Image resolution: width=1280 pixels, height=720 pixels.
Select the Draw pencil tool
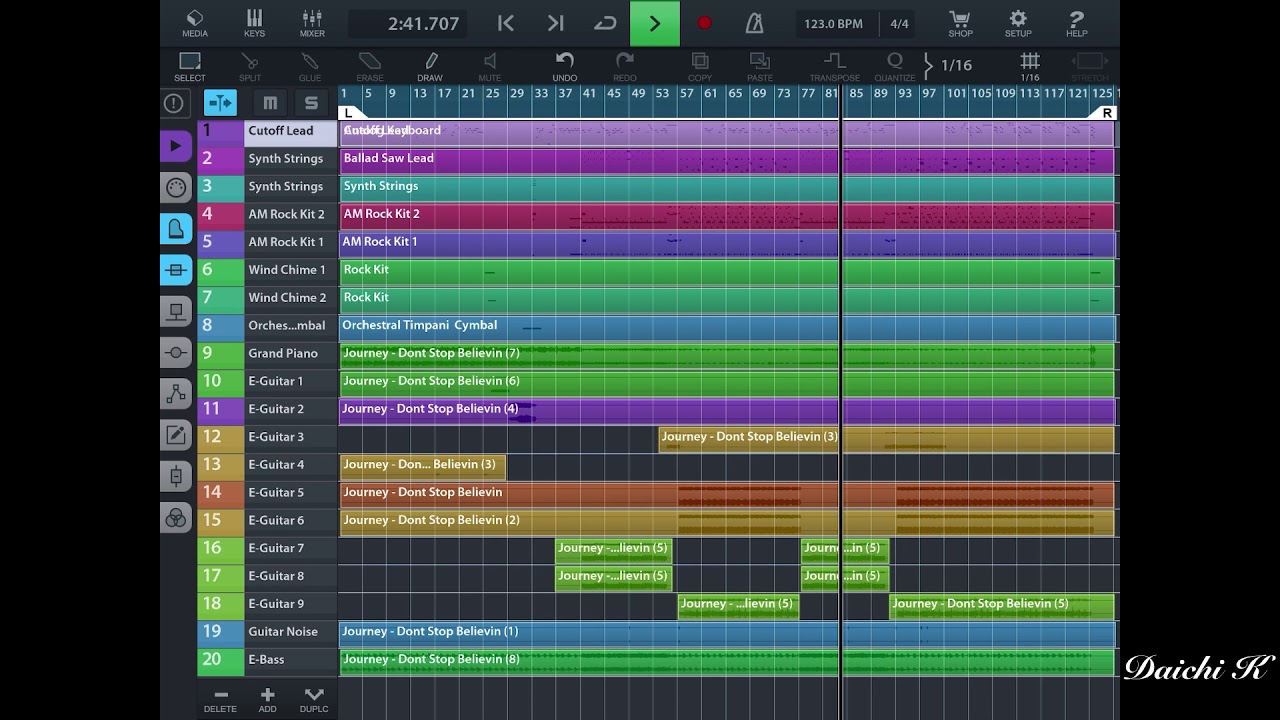(x=430, y=67)
